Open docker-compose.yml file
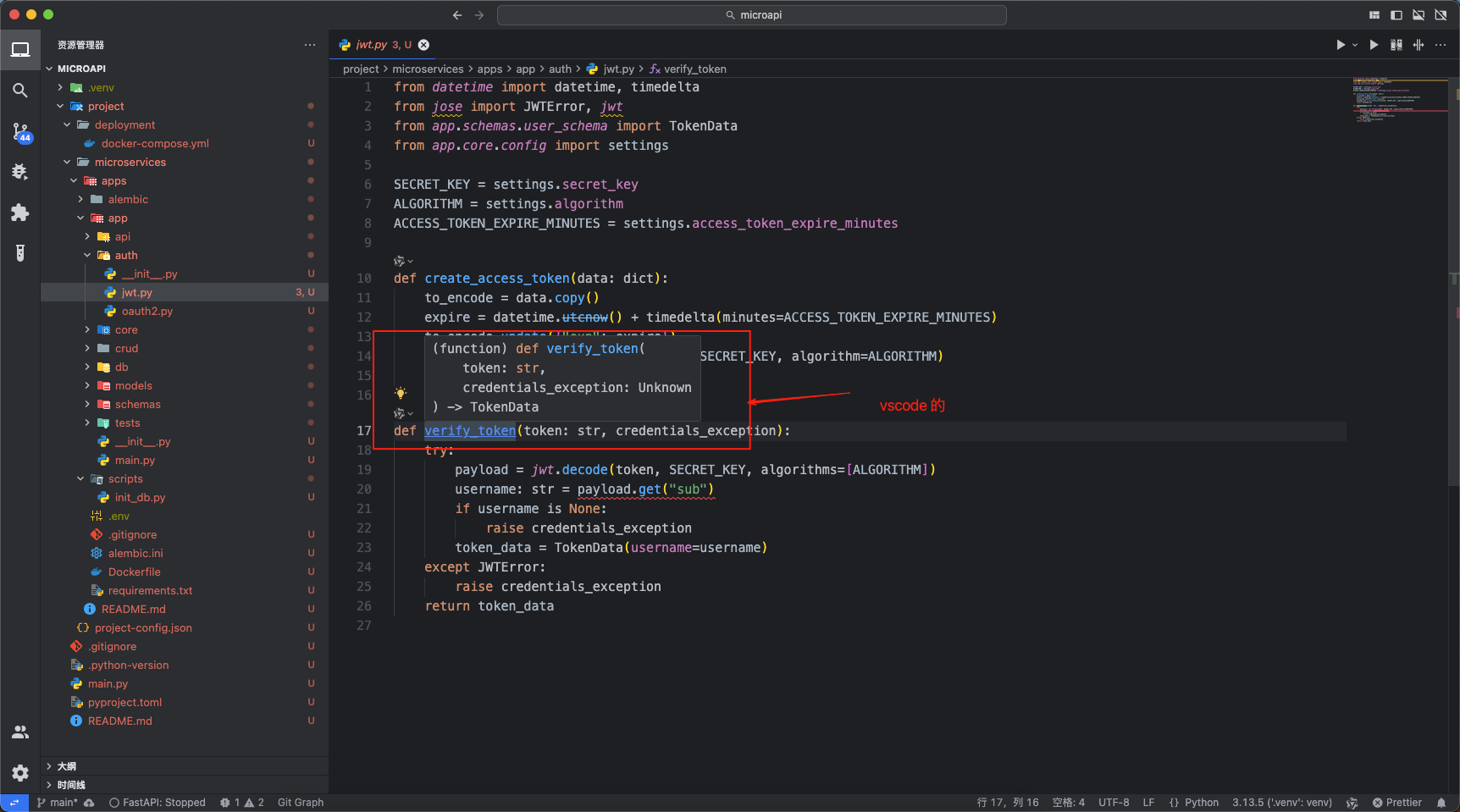 pyautogui.click(x=155, y=144)
